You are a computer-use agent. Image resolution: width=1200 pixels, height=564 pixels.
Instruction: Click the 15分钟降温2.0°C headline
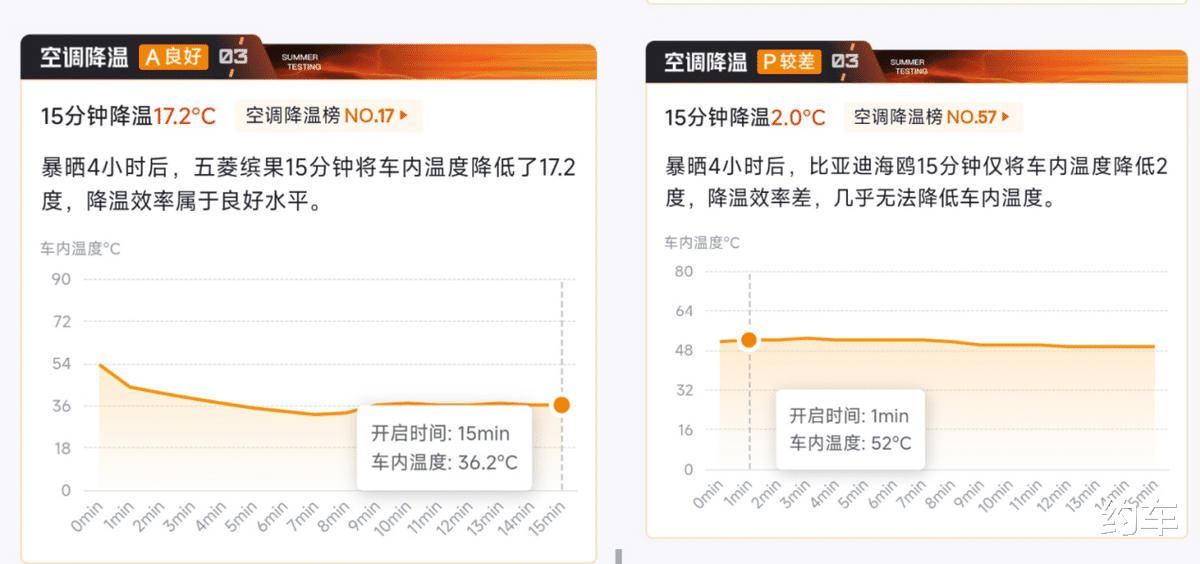746,118
